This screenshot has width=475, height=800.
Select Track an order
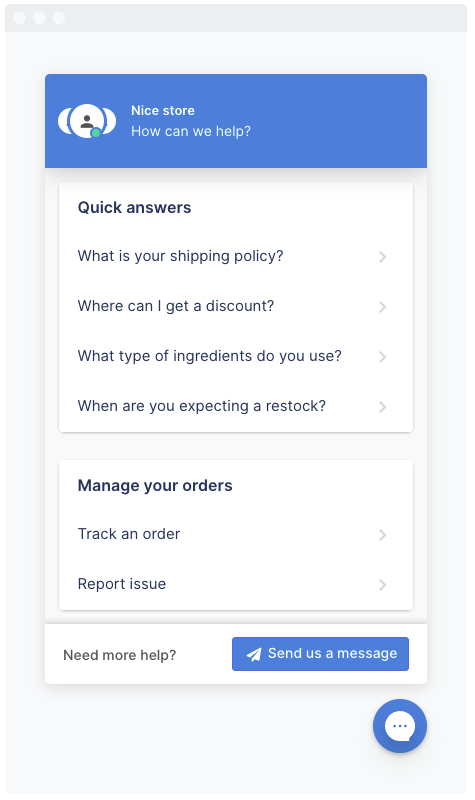236,534
